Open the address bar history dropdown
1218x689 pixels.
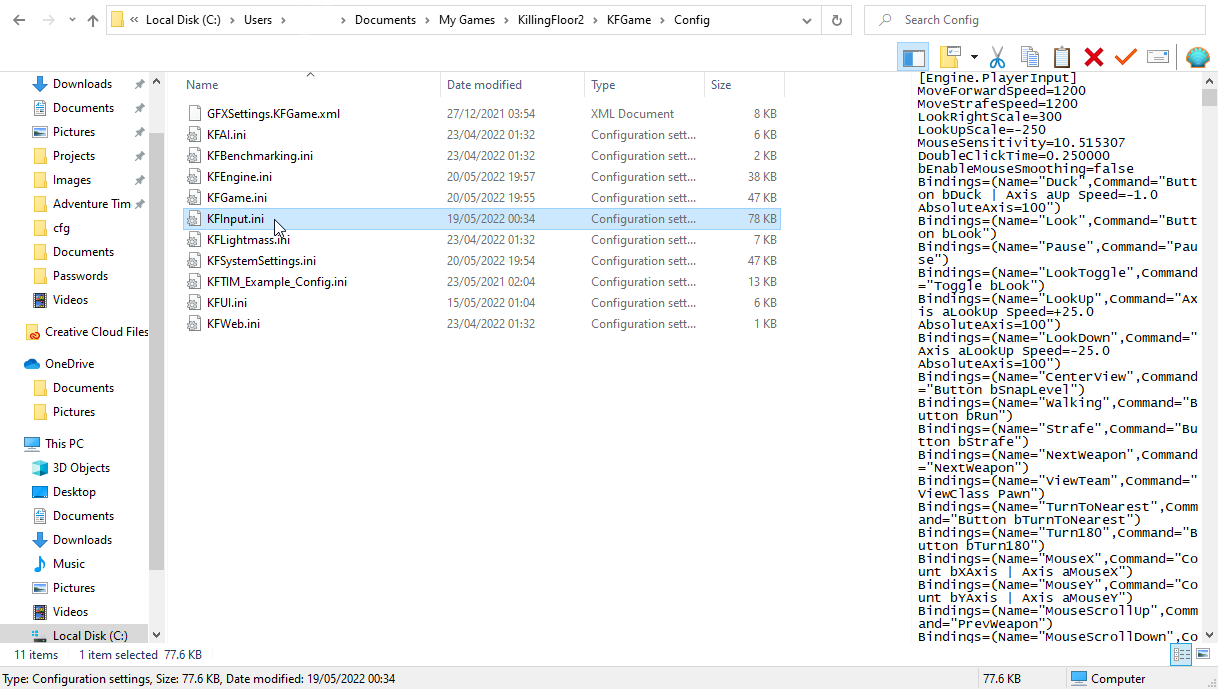click(808, 20)
